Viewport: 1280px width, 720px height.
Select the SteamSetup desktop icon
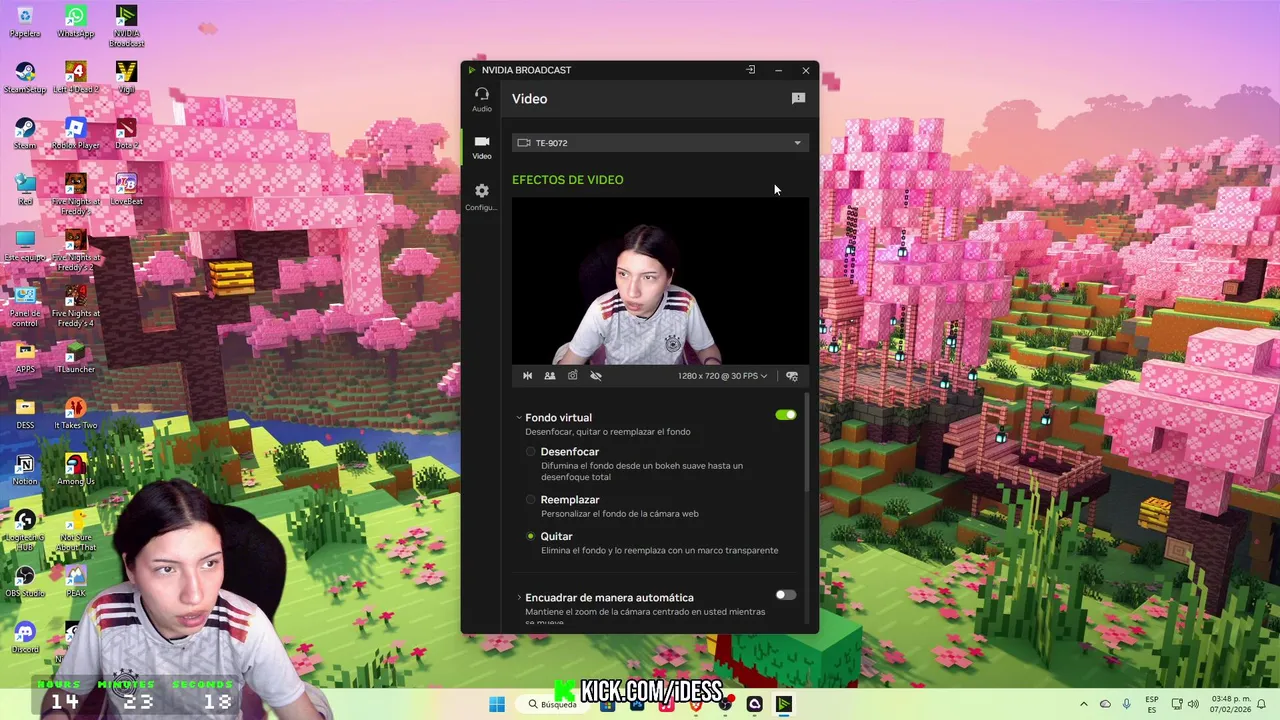coord(25,78)
